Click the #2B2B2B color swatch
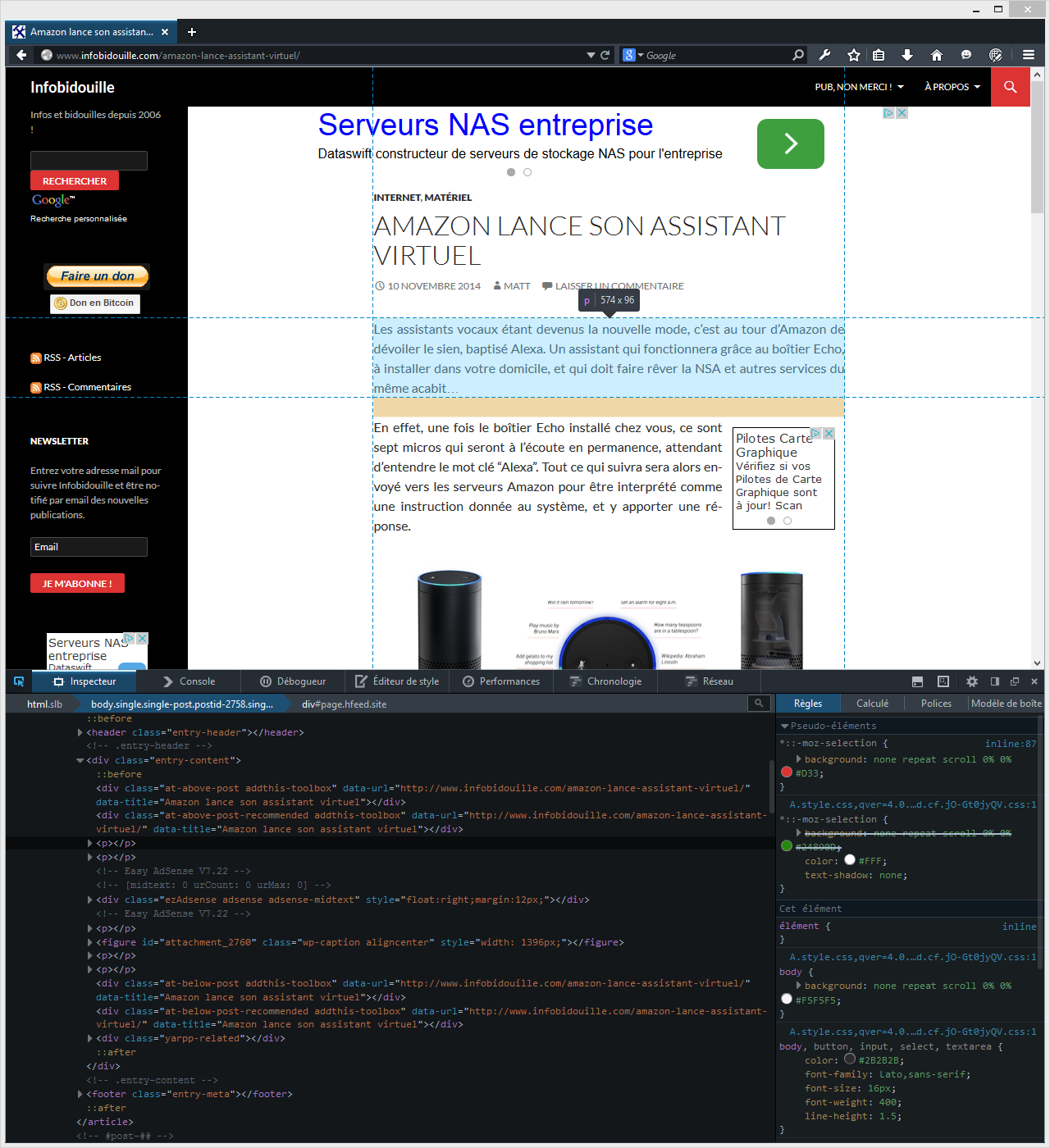 850,1059
